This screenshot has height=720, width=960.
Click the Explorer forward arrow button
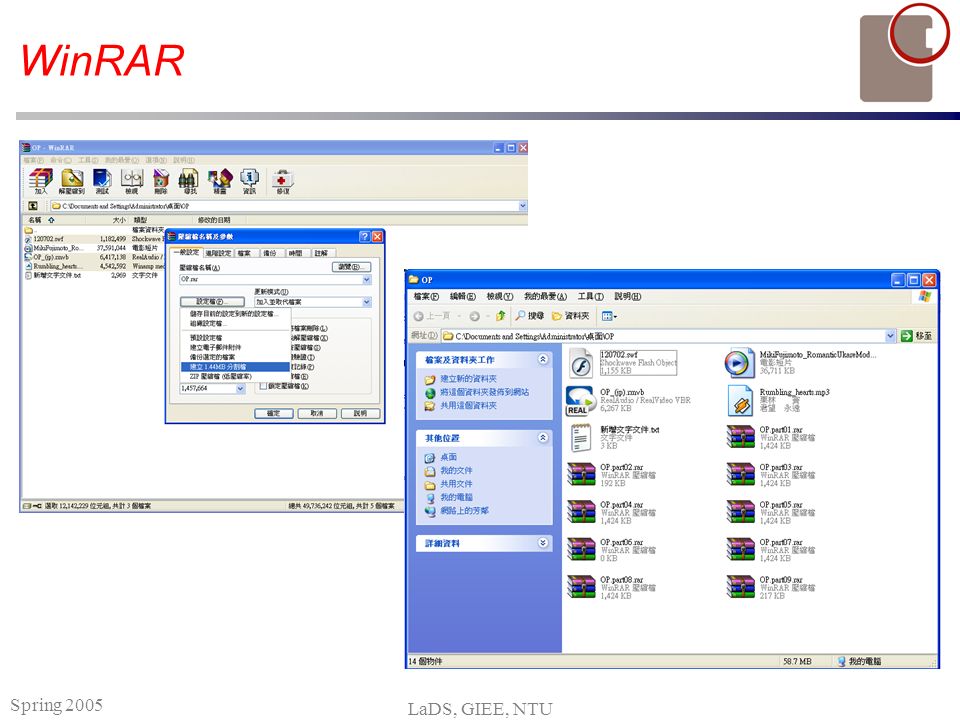click(474, 316)
